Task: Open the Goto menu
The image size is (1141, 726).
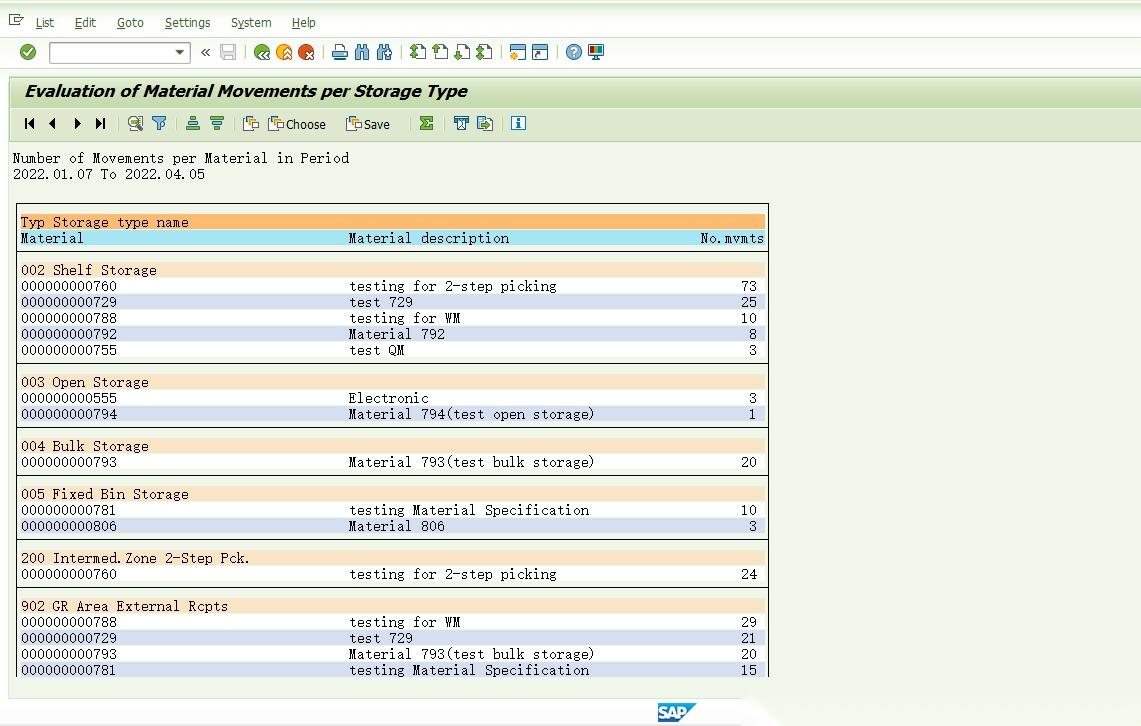Action: tap(130, 23)
